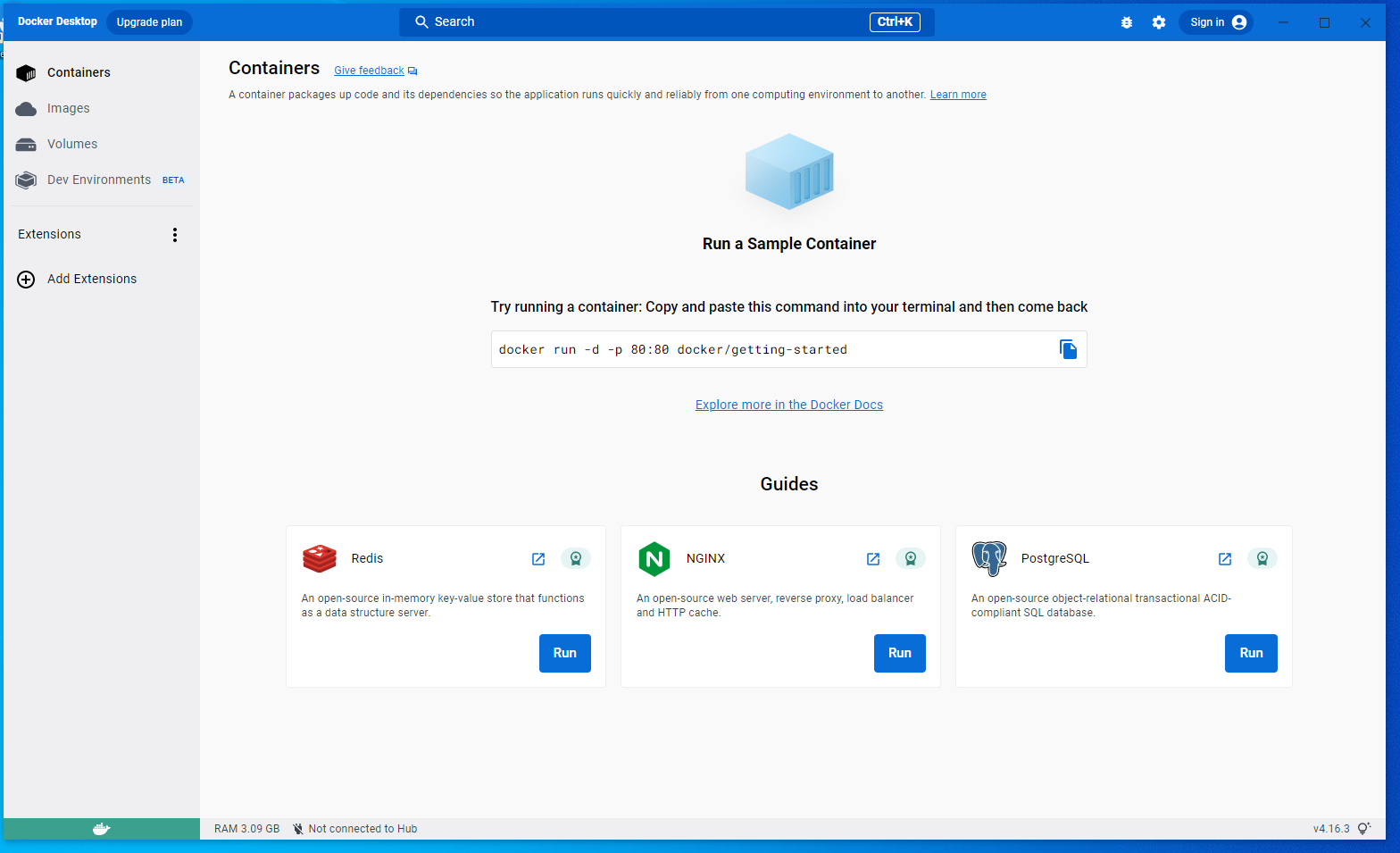Select Add Extensions label
The height and width of the screenshot is (853, 1400).
[92, 279]
